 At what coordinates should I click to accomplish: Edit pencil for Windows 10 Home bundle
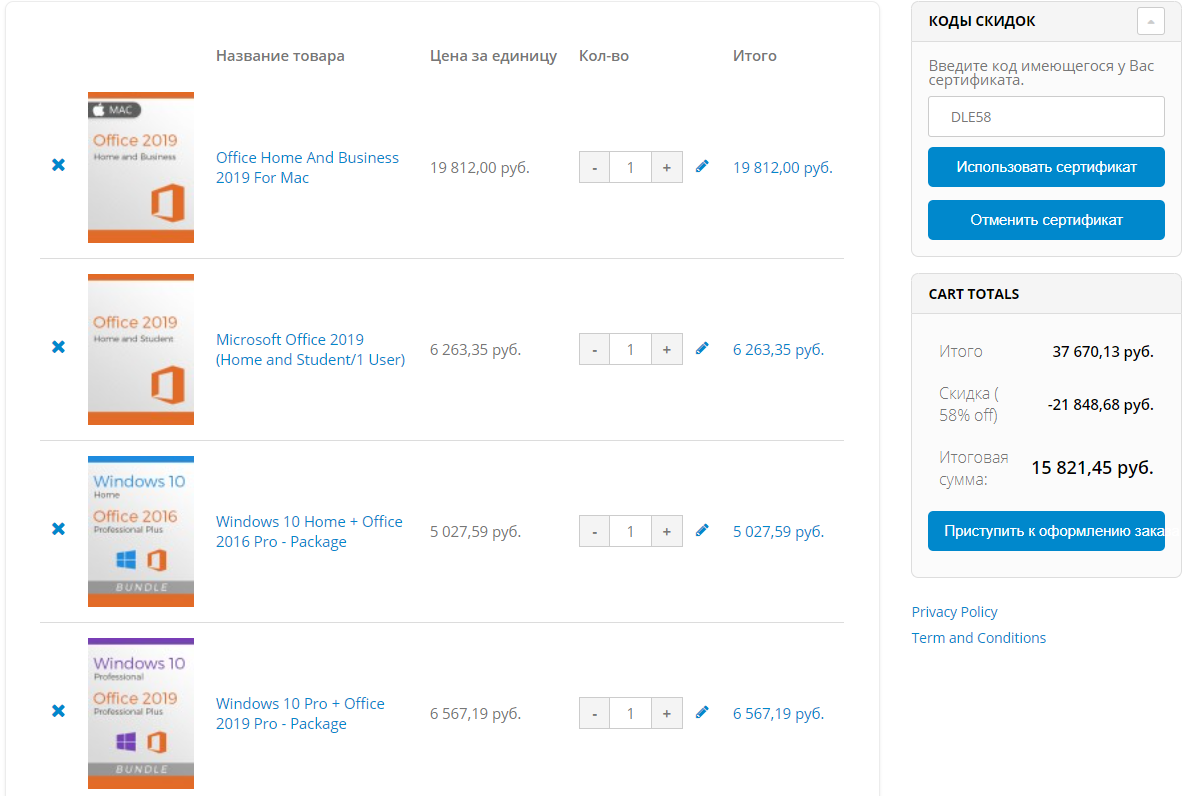(702, 530)
